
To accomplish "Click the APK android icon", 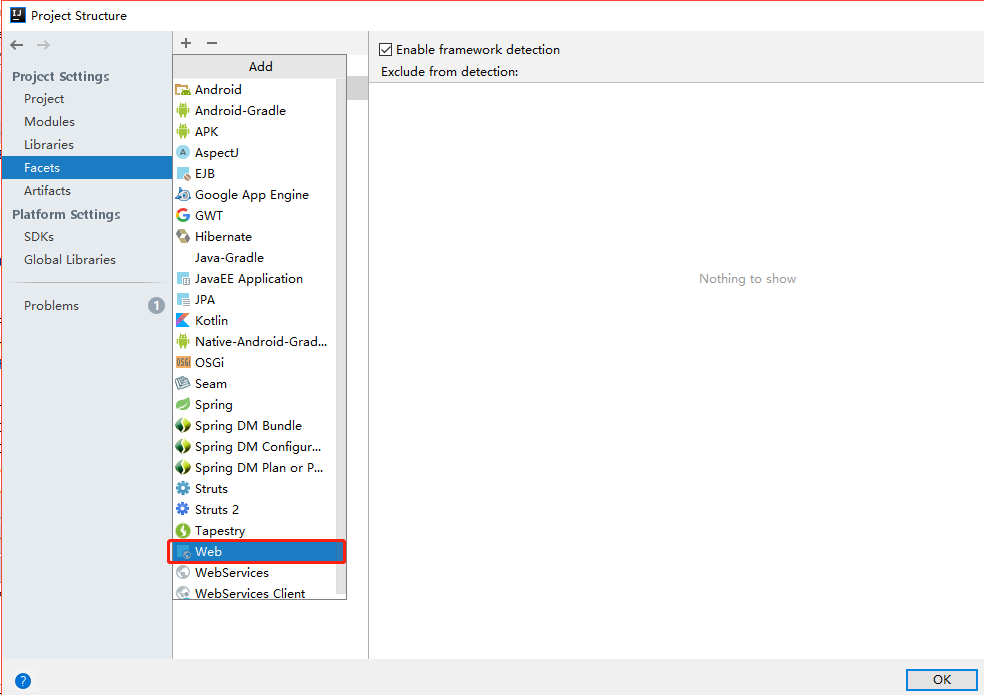I will click(x=183, y=131).
